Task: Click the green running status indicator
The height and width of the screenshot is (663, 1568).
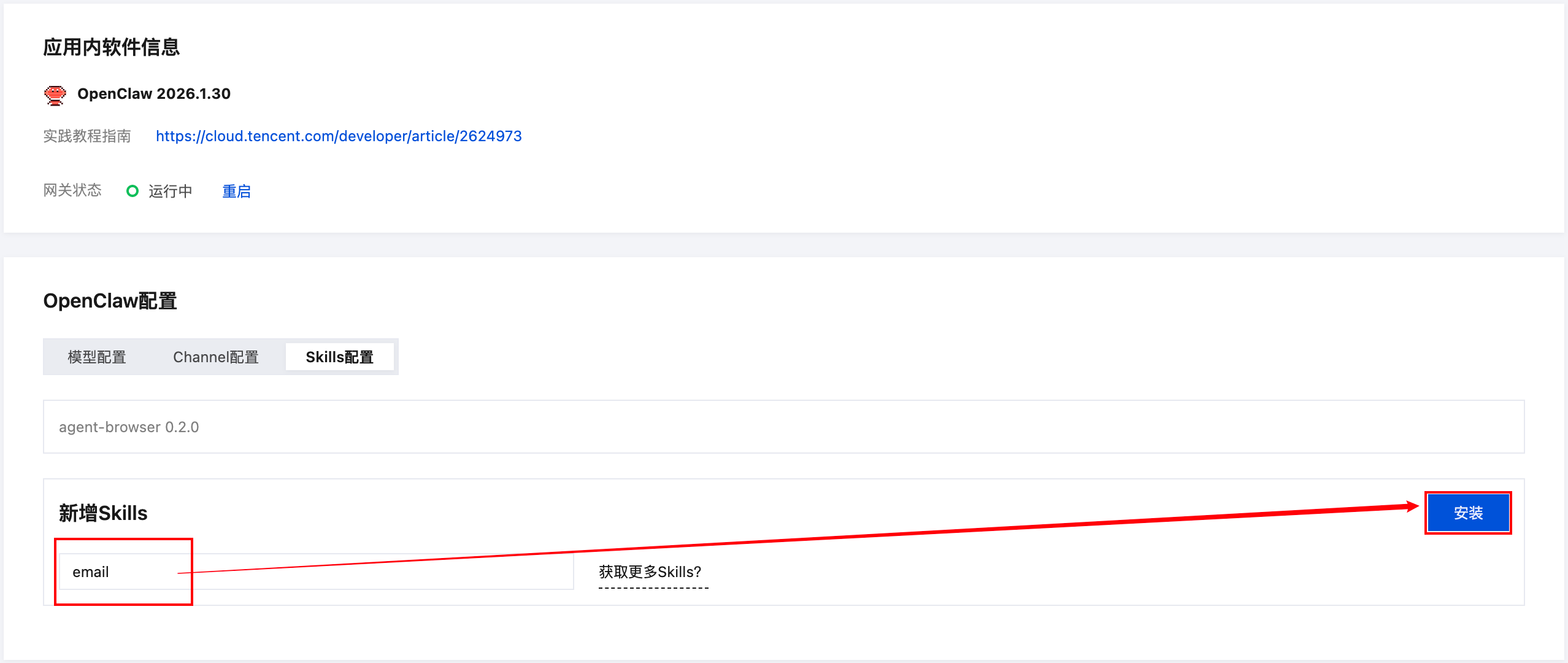Action: tap(132, 191)
